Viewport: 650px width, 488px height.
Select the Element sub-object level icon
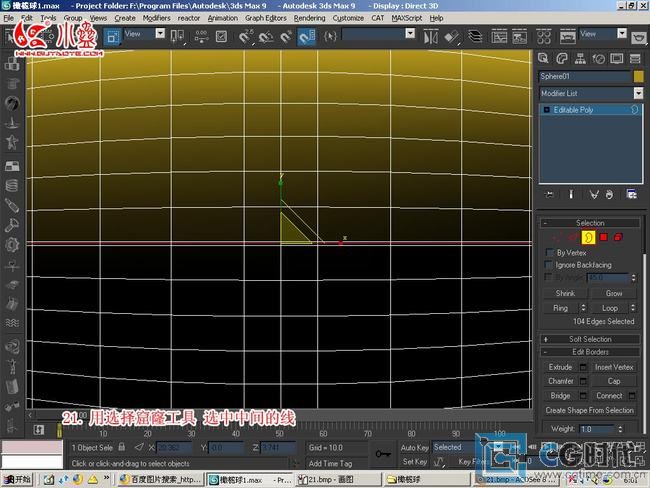(618, 237)
